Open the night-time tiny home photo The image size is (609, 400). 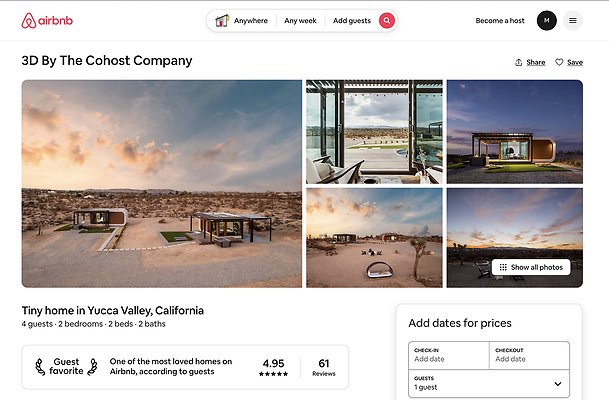(x=515, y=132)
